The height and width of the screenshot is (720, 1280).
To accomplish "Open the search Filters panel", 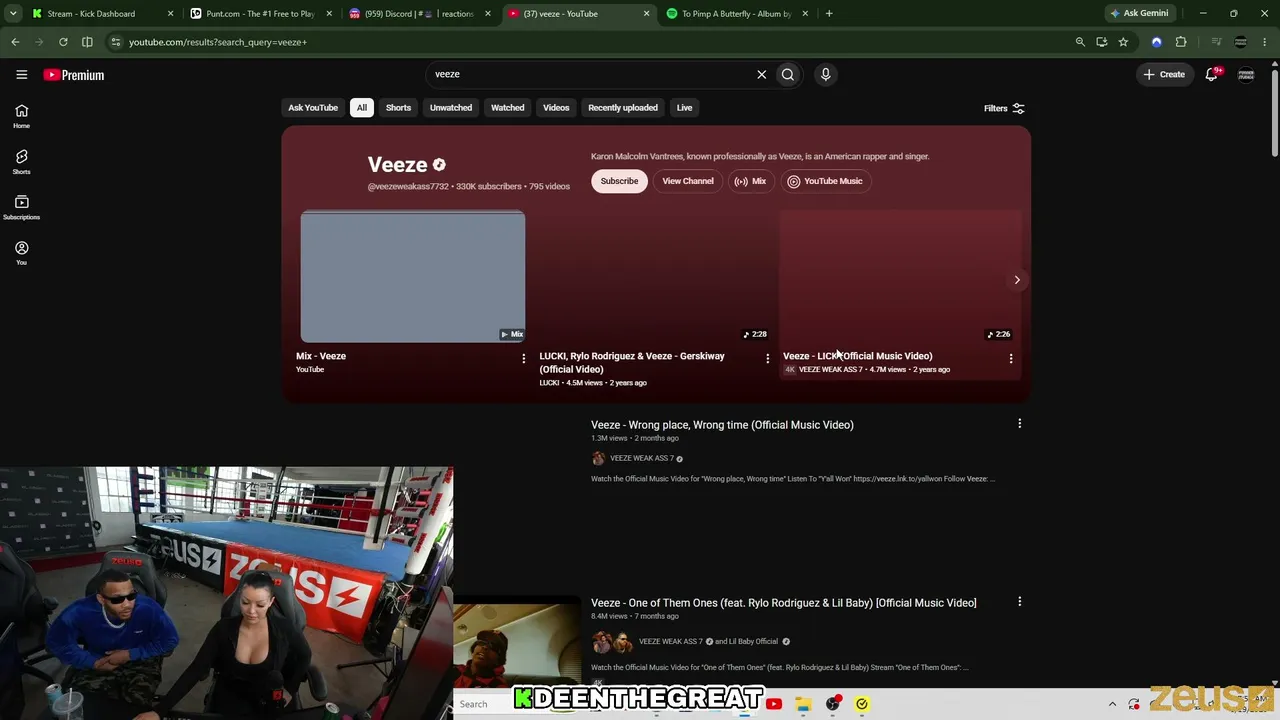I will tap(1004, 108).
